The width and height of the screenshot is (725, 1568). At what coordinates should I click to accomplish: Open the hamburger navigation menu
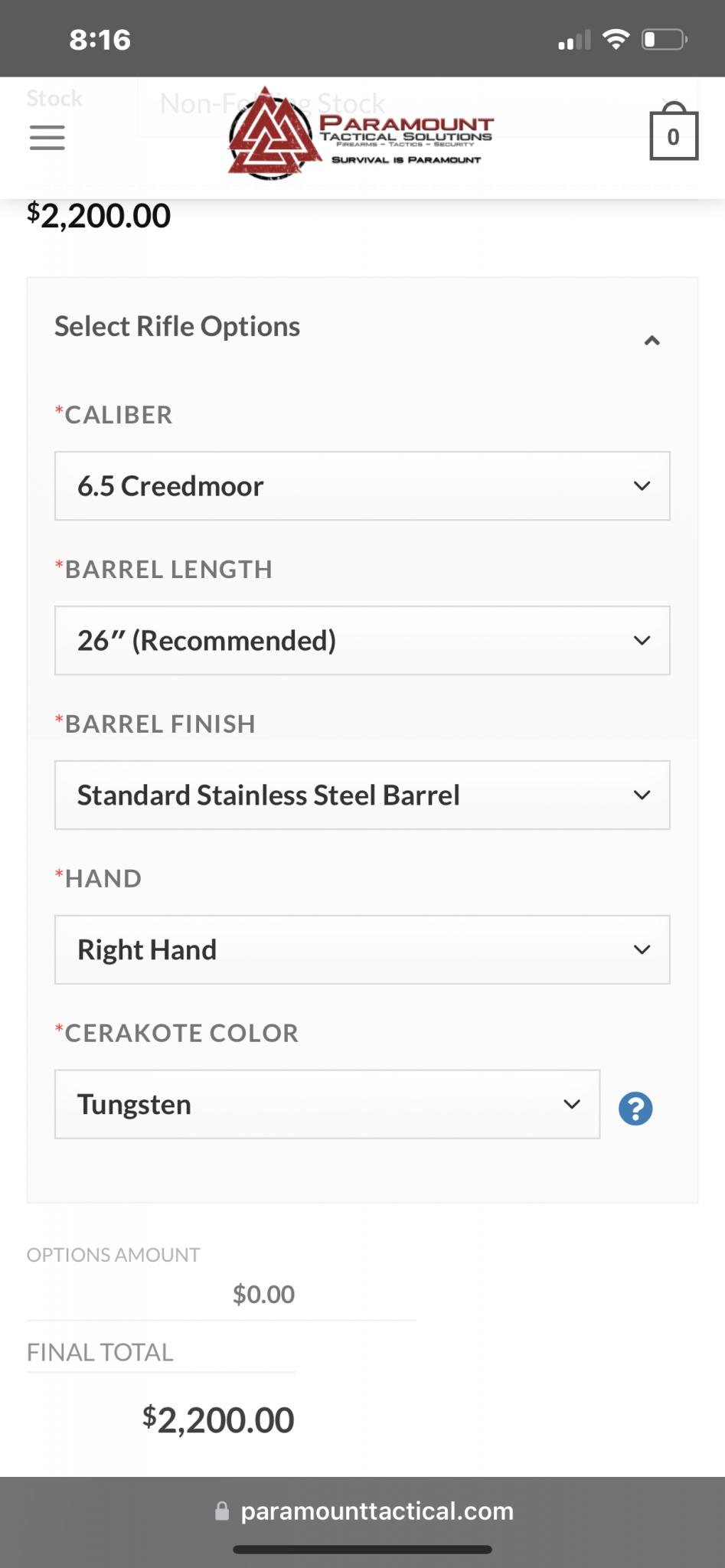click(x=47, y=138)
